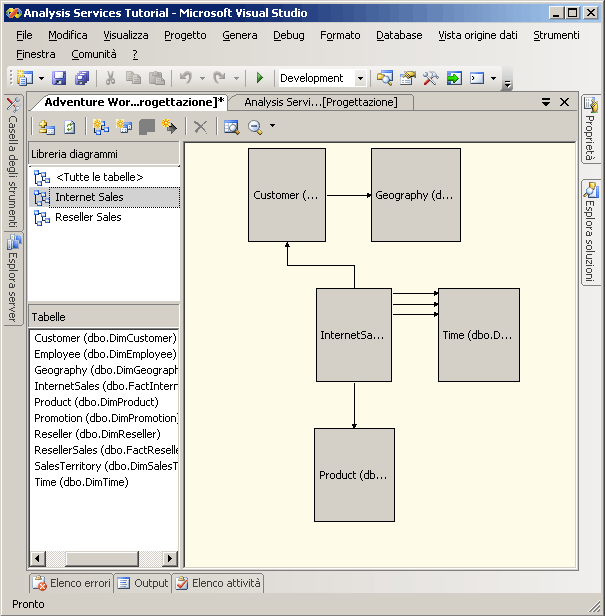
Task: Open the Database menu
Action: [x=399, y=35]
